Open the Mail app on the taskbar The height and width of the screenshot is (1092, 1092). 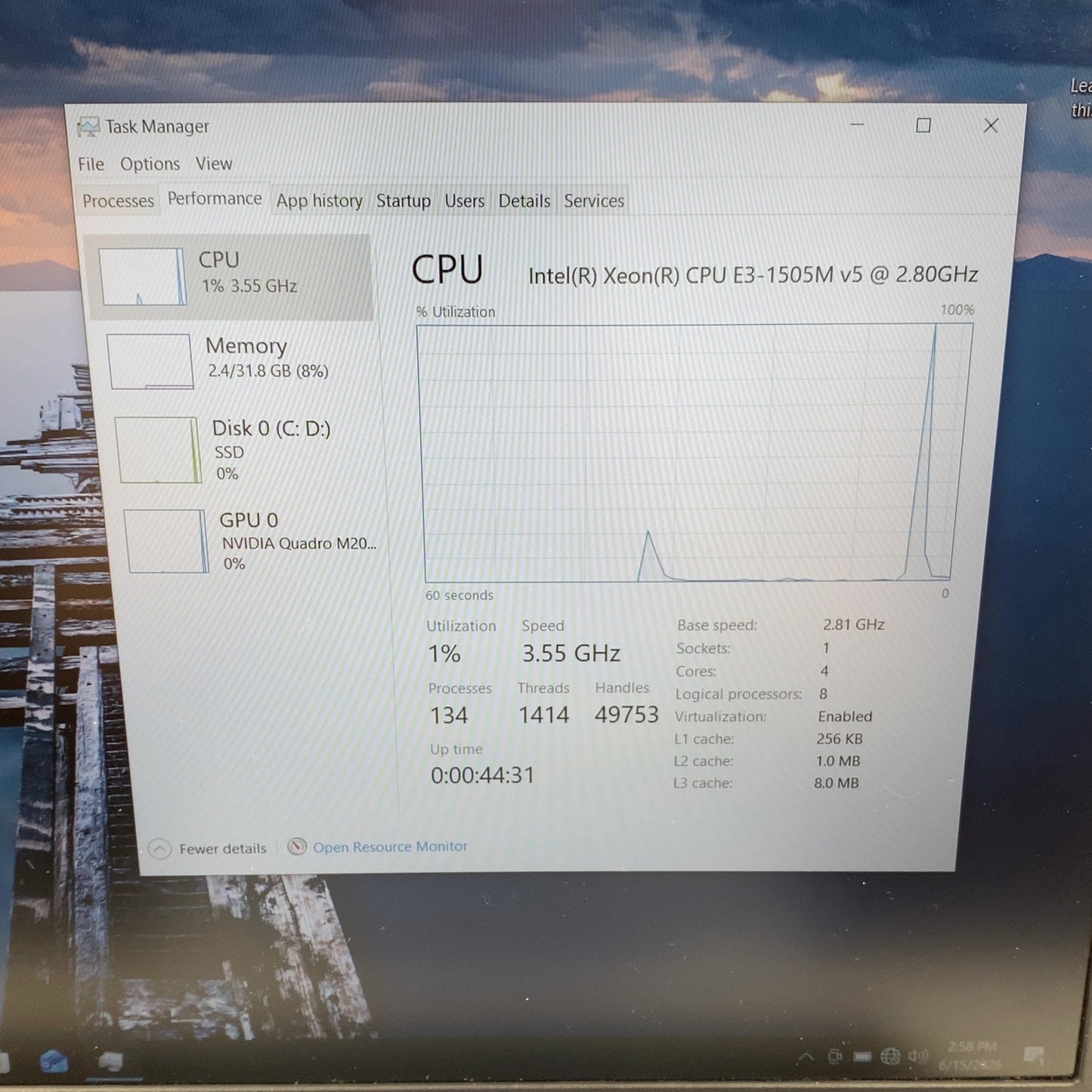point(54,1061)
